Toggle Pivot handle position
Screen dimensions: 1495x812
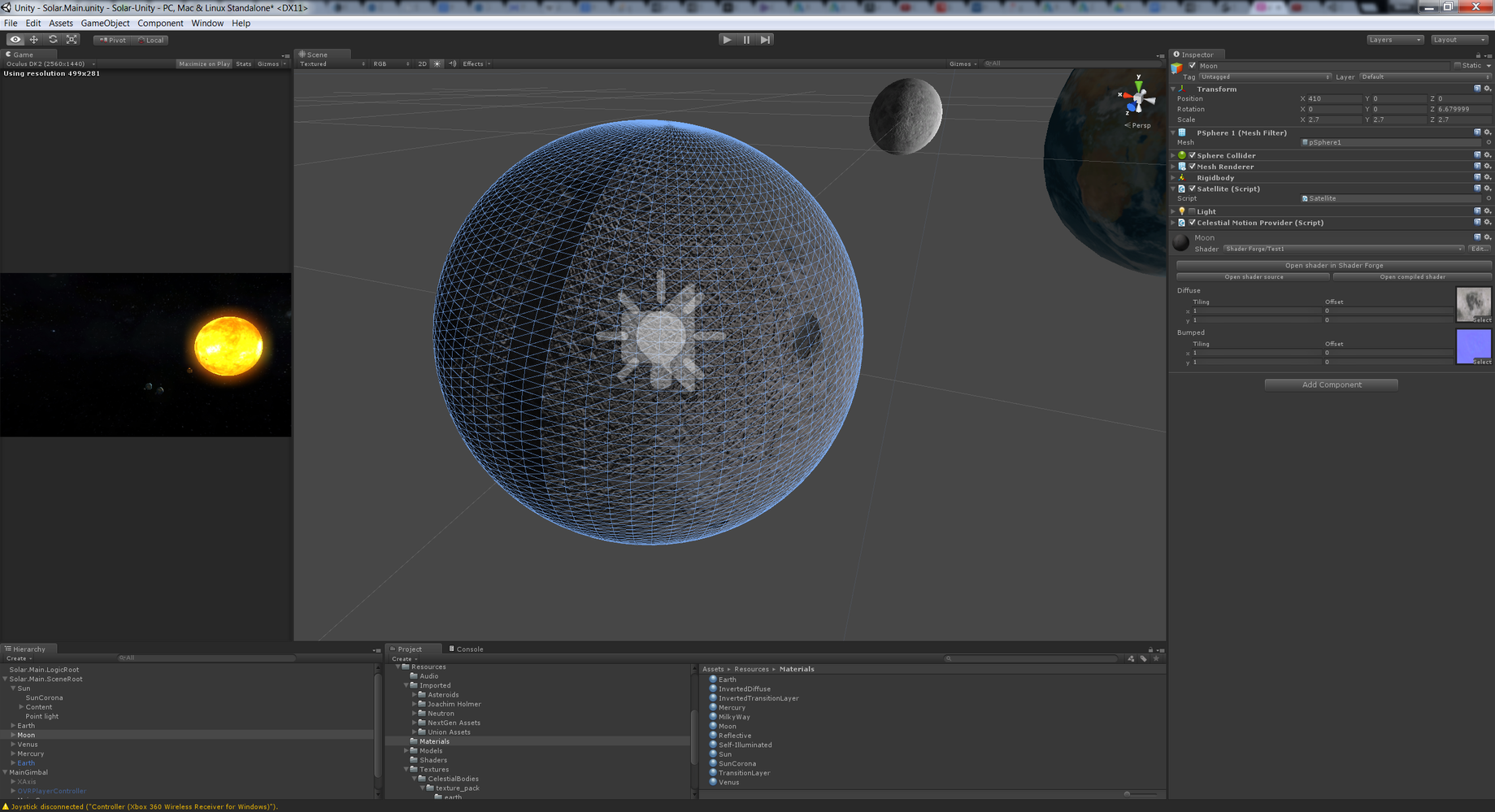click(x=113, y=40)
